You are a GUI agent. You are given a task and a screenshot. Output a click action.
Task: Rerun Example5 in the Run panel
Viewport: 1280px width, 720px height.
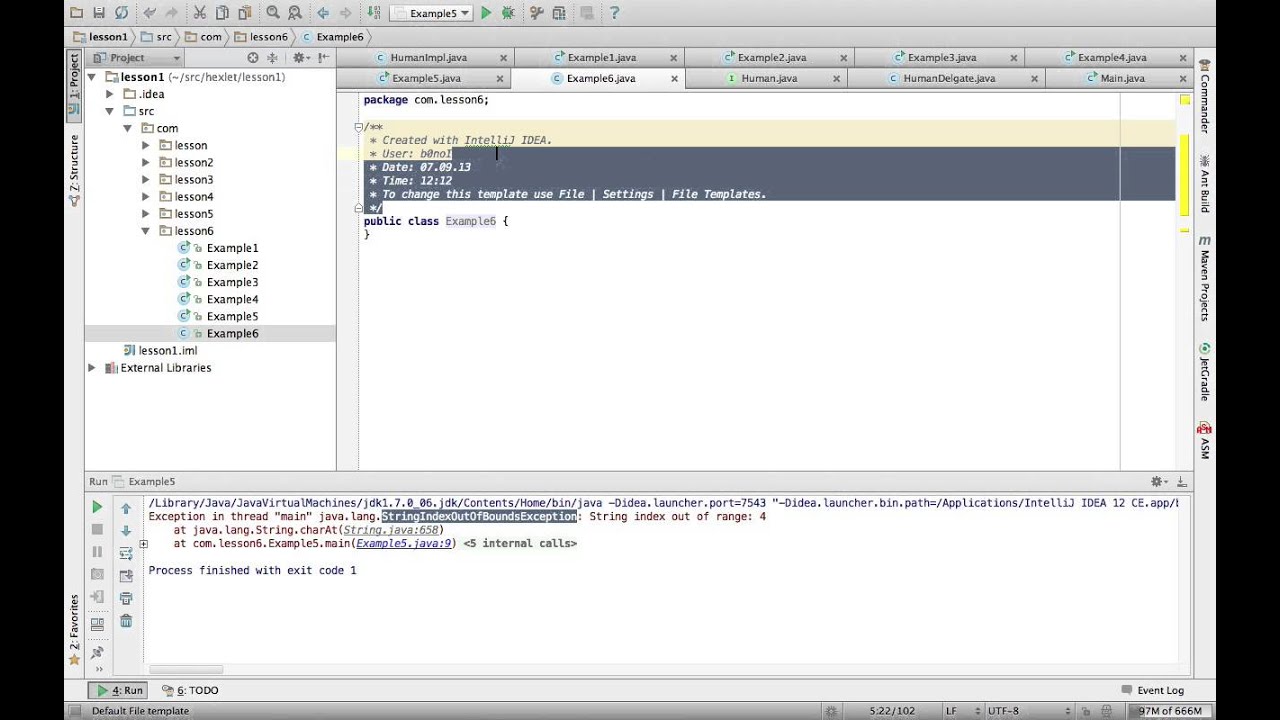(x=97, y=508)
